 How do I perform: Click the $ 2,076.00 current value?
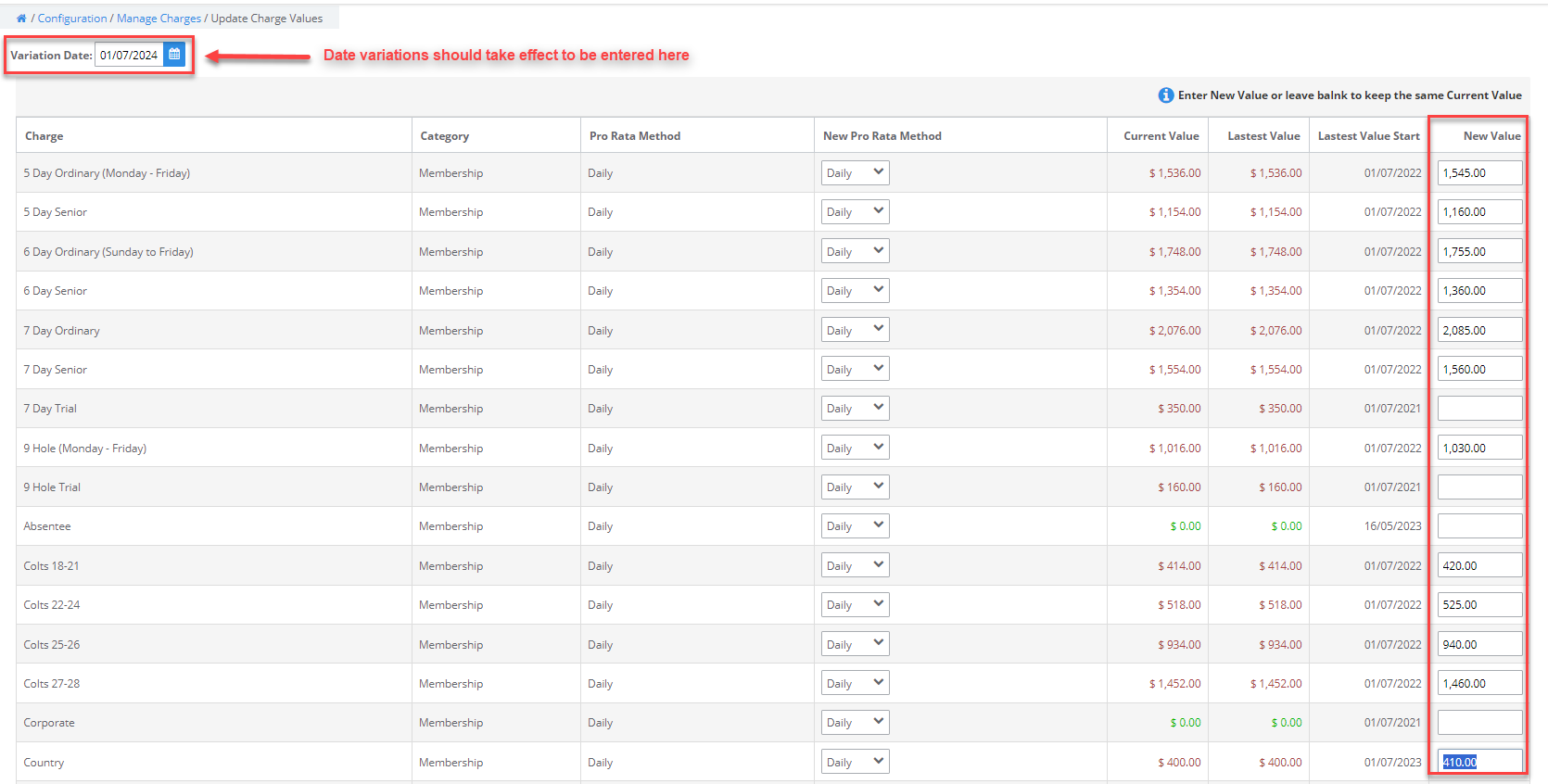1174,331
